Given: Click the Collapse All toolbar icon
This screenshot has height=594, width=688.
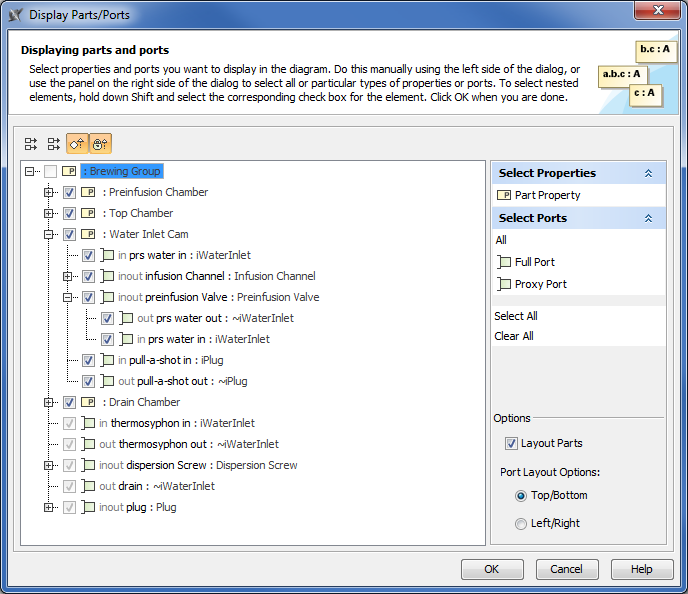Looking at the screenshot, I should (54, 144).
